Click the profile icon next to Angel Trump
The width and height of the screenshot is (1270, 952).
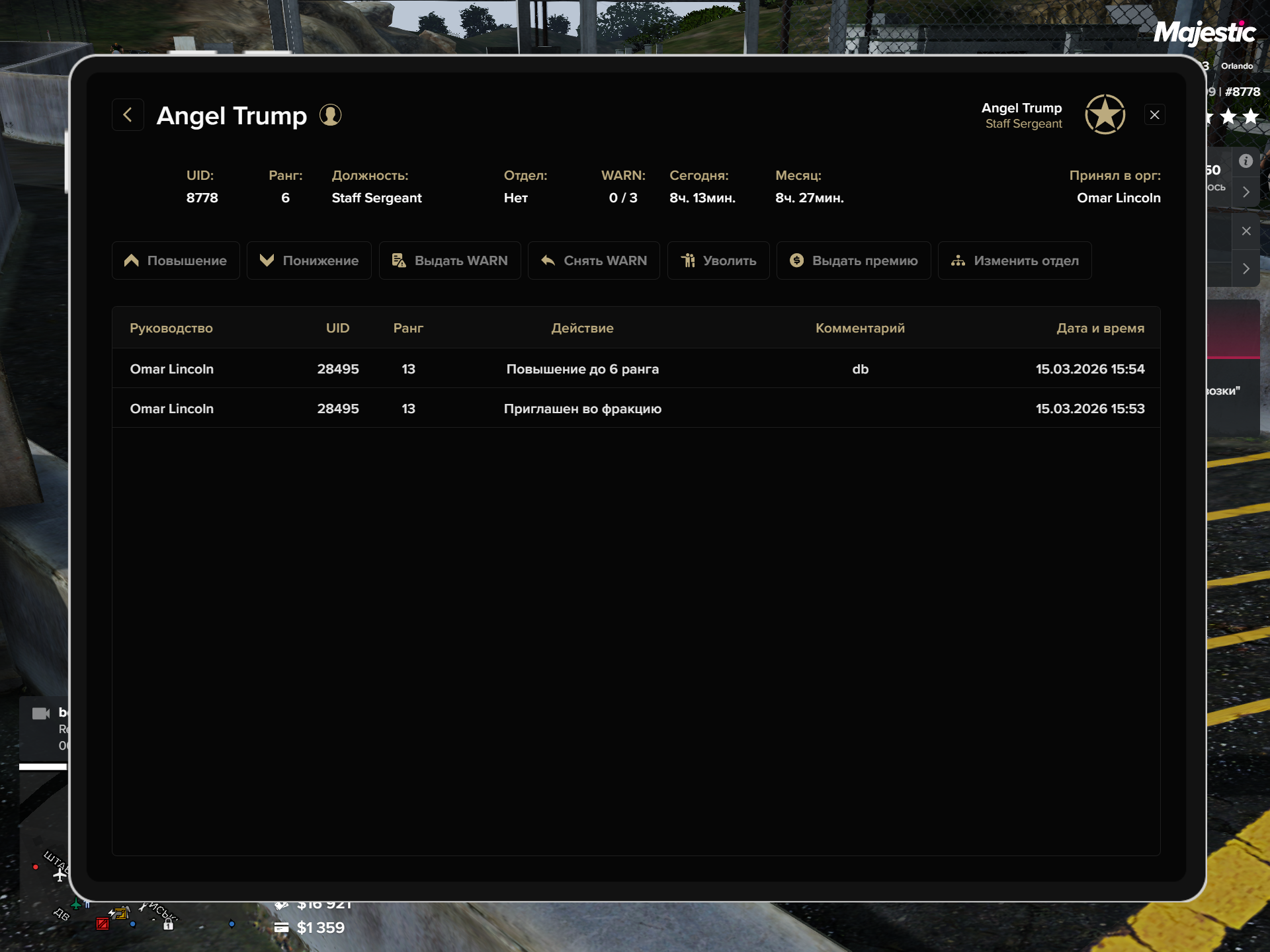(330, 115)
